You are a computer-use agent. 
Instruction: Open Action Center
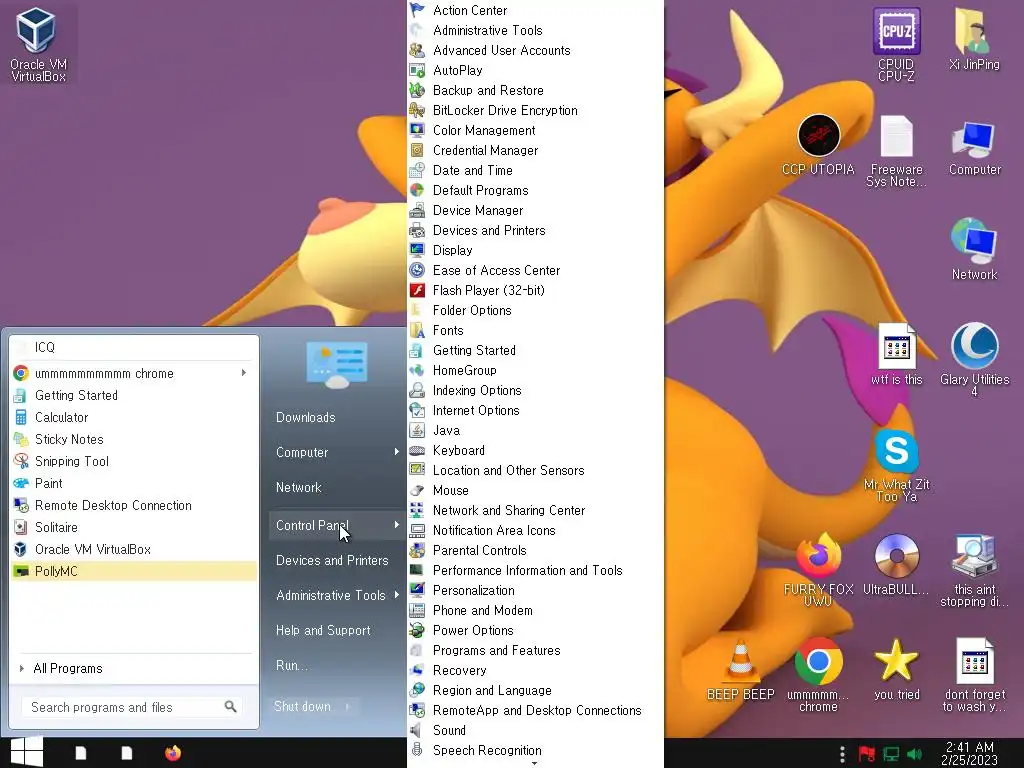[470, 10]
